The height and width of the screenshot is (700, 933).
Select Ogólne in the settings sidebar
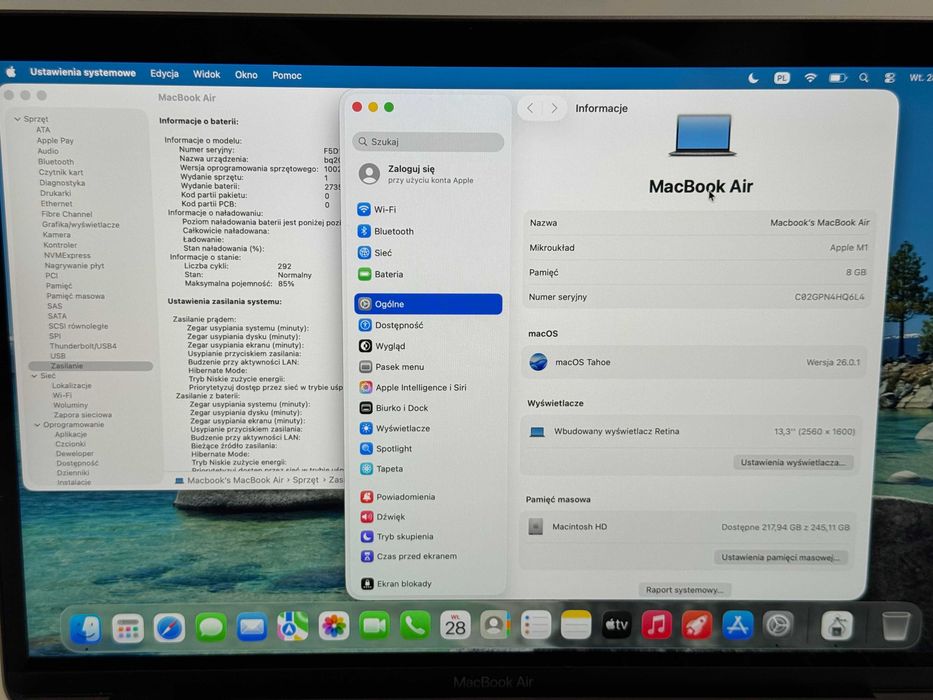pos(428,304)
